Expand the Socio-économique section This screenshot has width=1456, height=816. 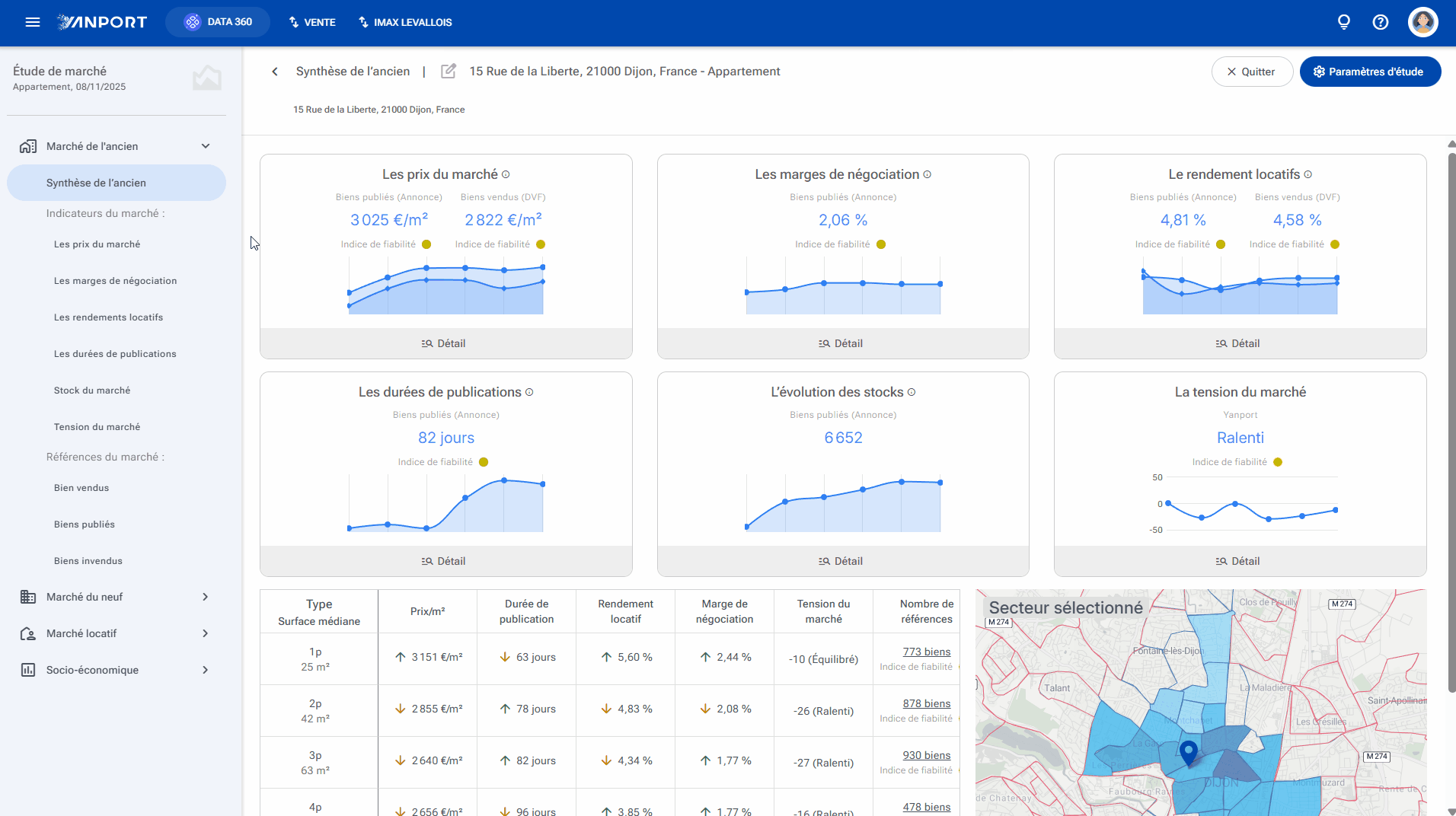(x=206, y=670)
